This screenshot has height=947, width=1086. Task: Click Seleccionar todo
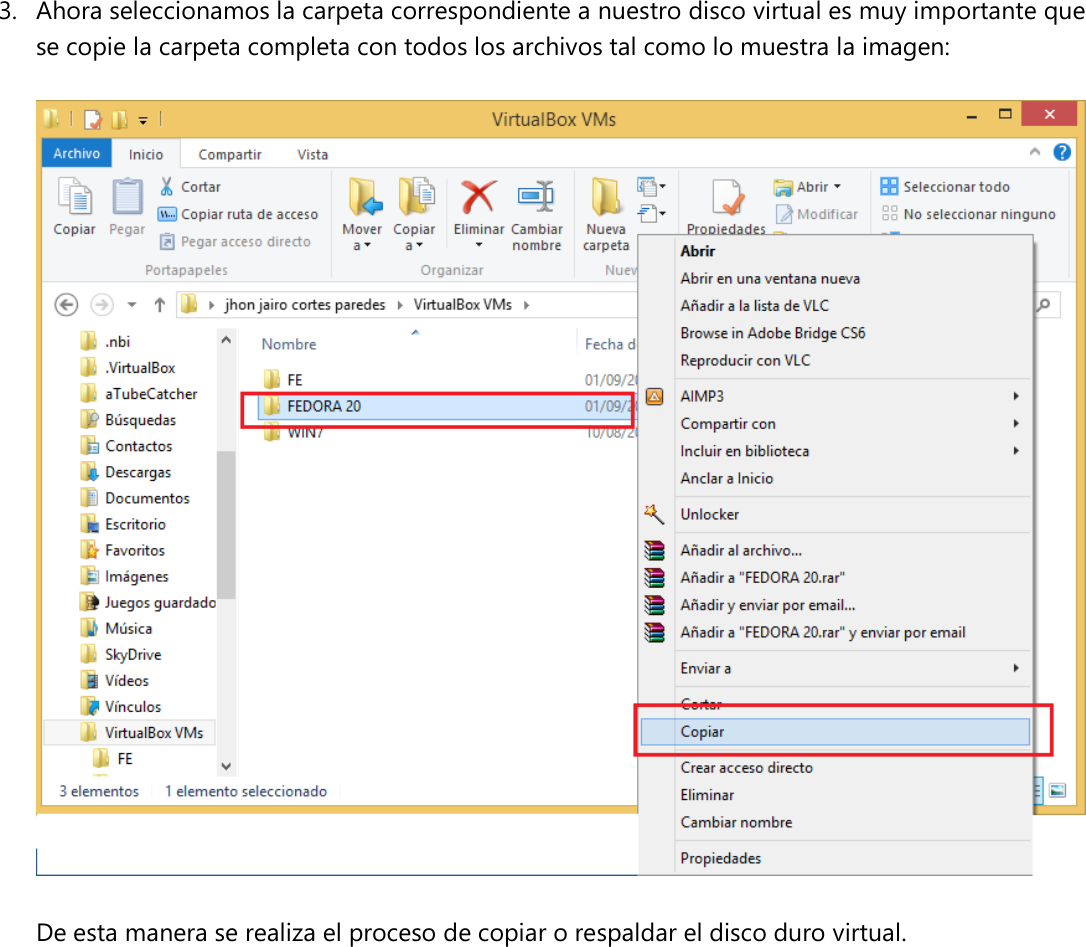coord(945,186)
